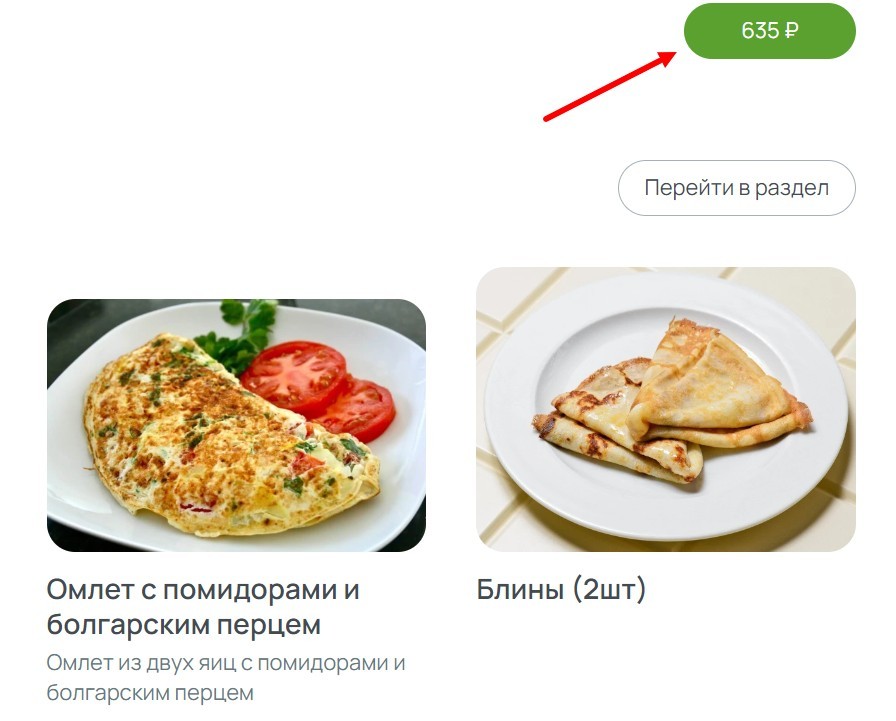Click 'болгарским перцем' line of omelet title

point(183,624)
